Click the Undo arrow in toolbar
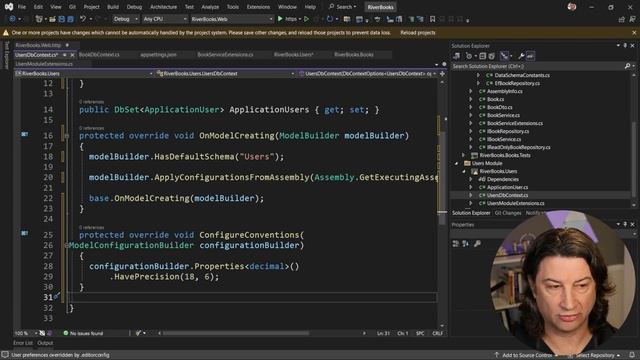640x360 pixels. (x=83, y=19)
